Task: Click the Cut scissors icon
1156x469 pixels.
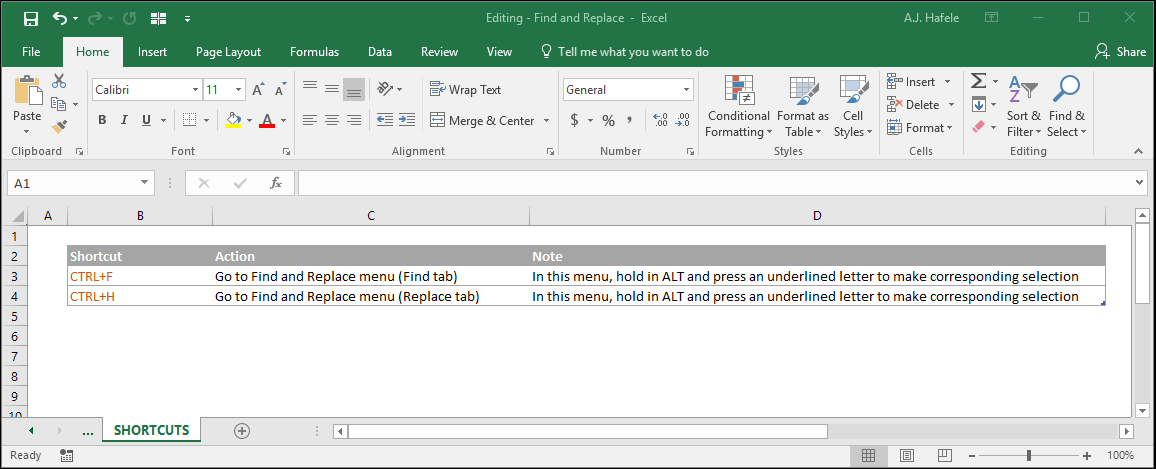Action: click(59, 80)
